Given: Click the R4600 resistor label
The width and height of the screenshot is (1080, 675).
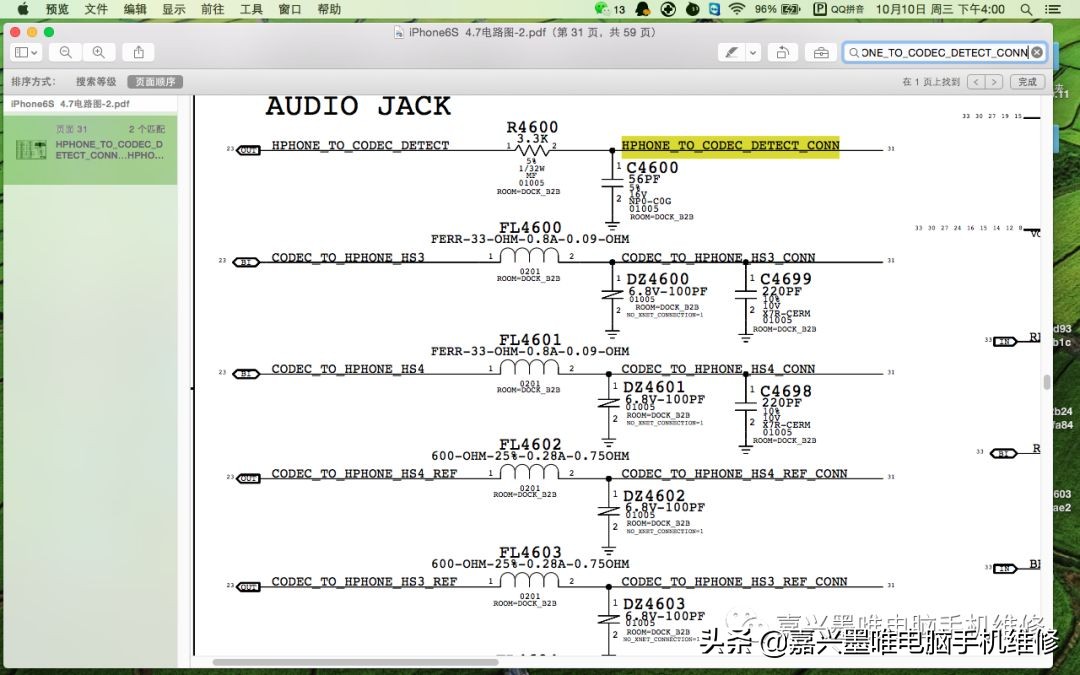Looking at the screenshot, I should point(532,127).
